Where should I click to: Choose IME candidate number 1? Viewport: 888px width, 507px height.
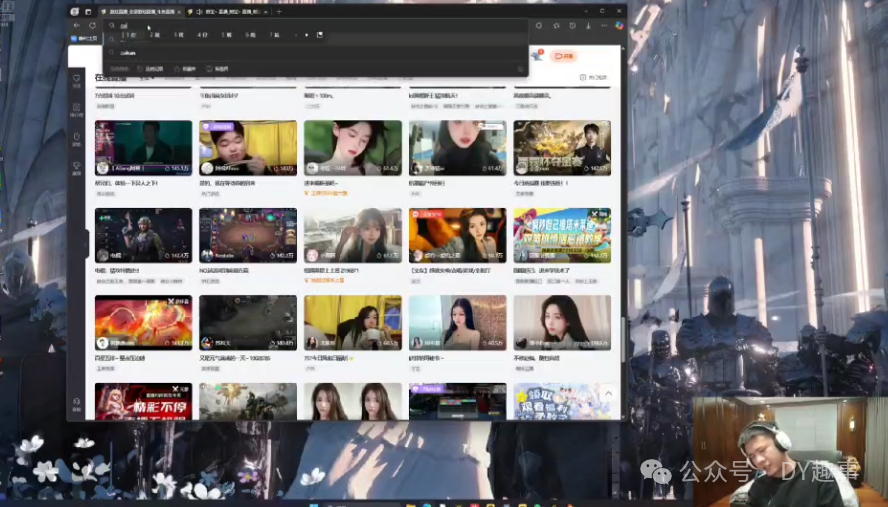click(130, 35)
